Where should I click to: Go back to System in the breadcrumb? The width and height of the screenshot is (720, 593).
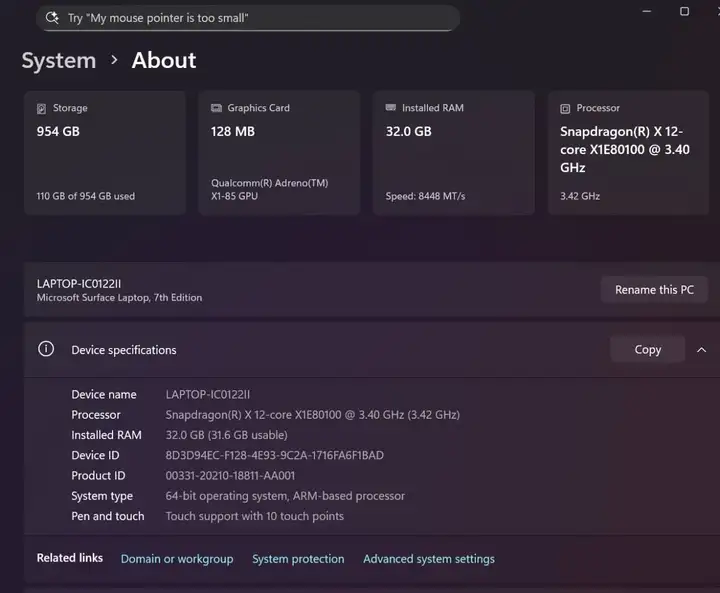point(59,61)
